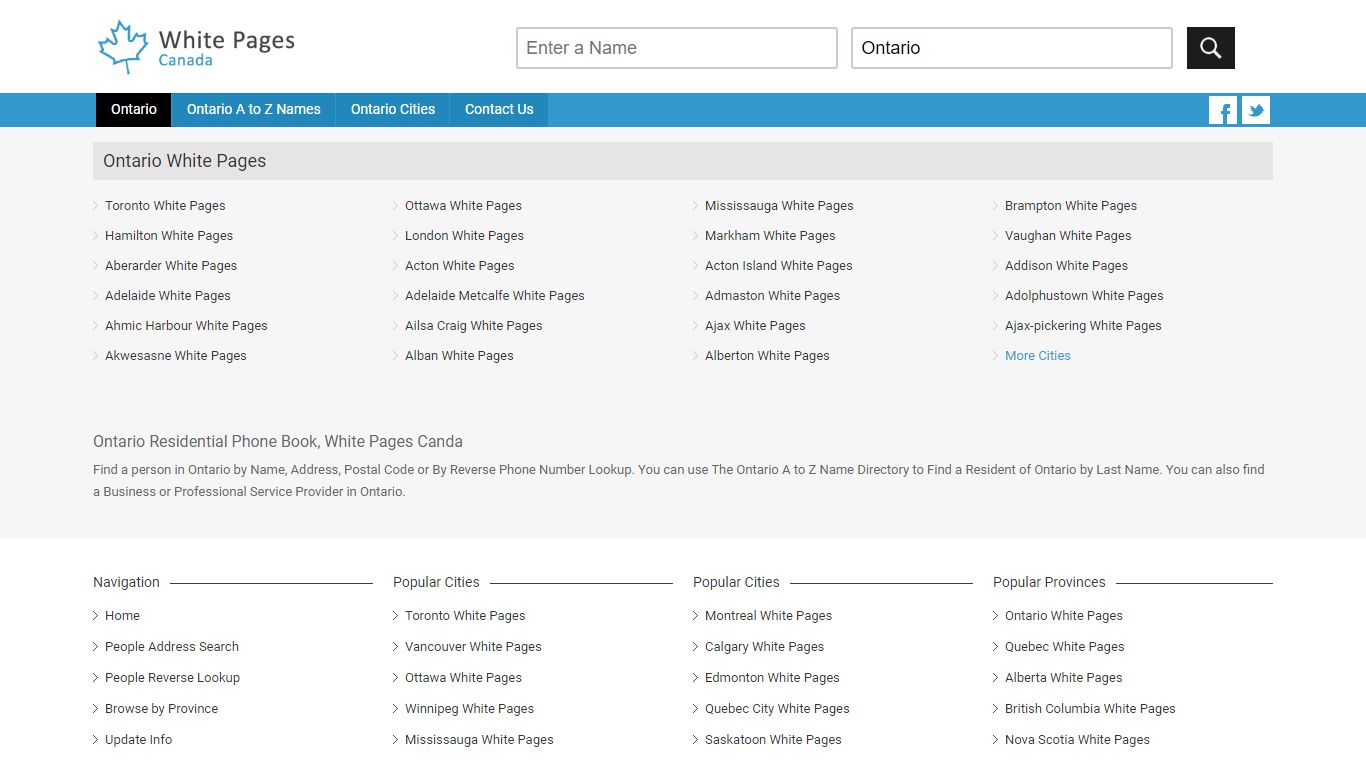Open Hamilton White Pages link
This screenshot has width=1366, height=768.
[169, 236]
